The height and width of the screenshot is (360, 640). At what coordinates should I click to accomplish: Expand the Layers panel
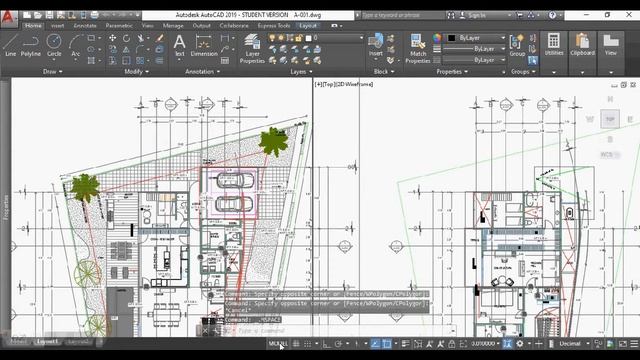(301, 71)
